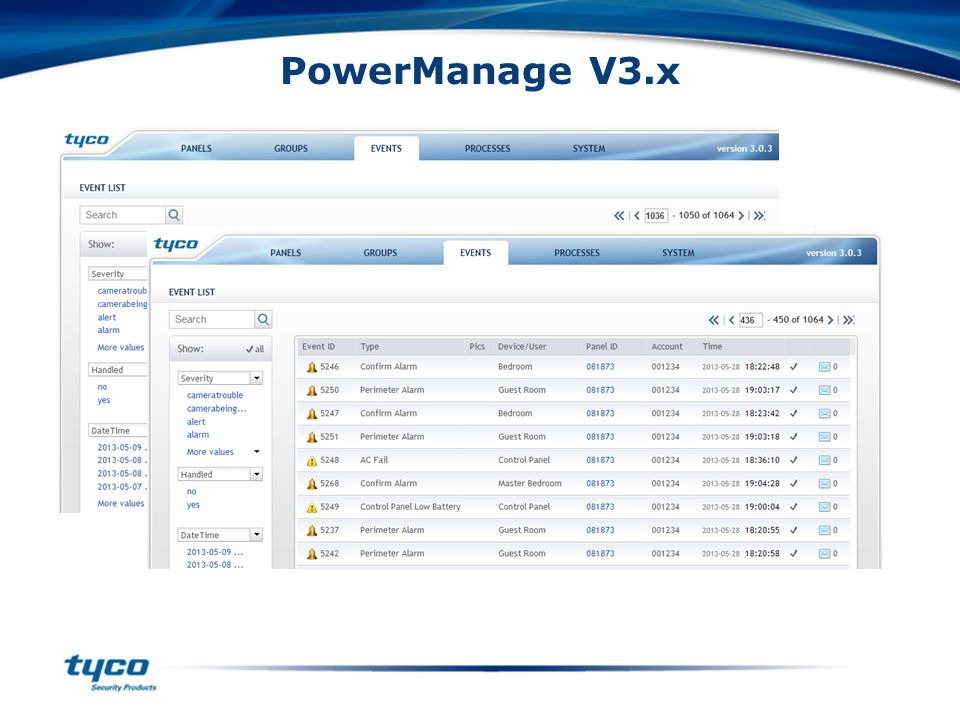Toggle handled checkmark for event 5250

click(793, 390)
